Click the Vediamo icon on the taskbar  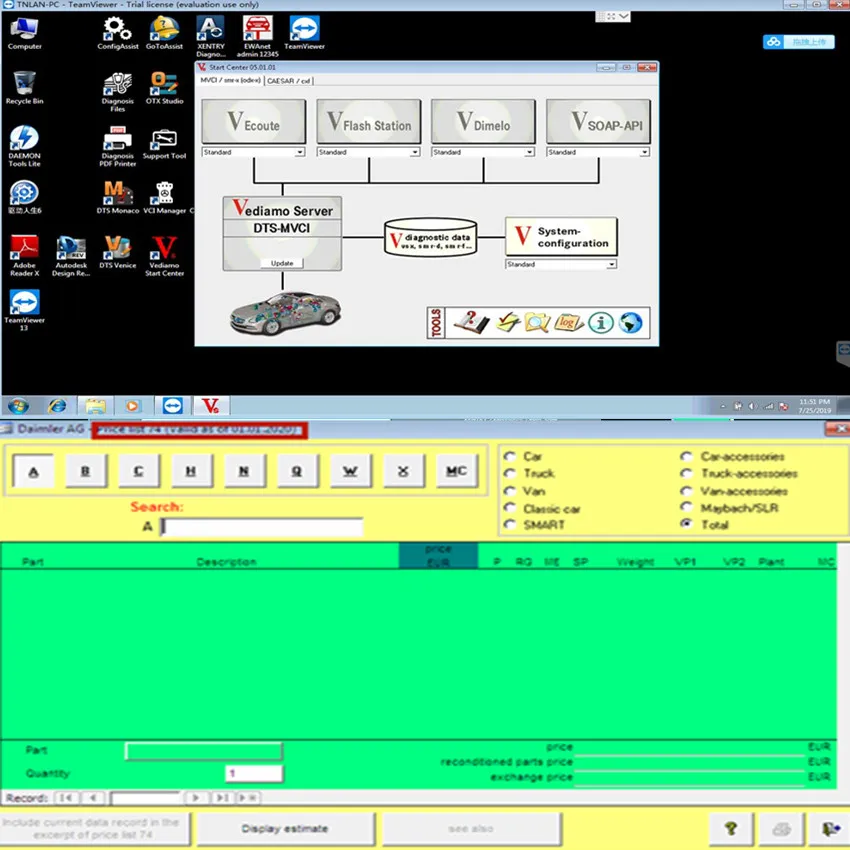211,405
